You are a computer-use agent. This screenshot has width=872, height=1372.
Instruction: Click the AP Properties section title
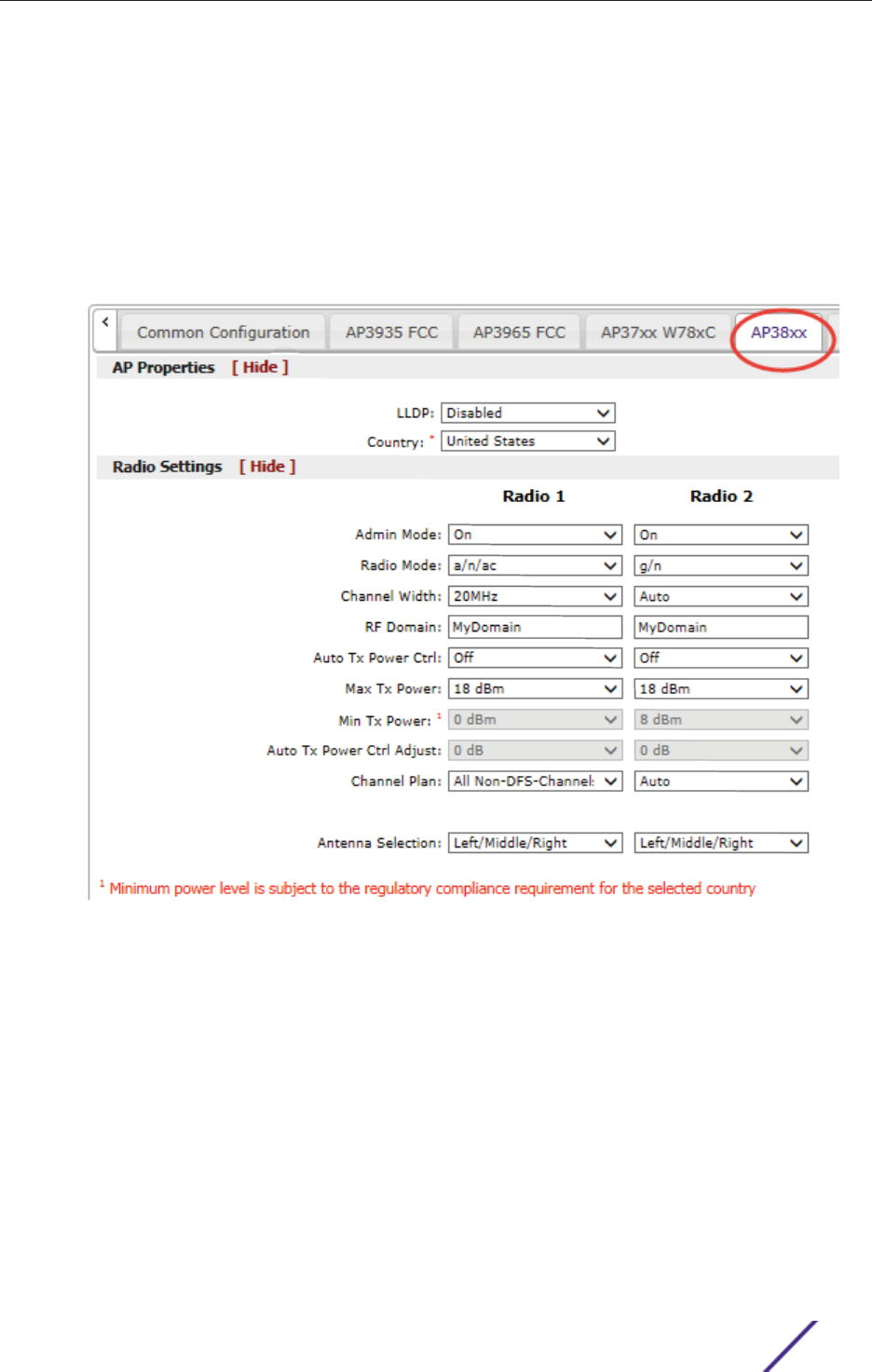[x=163, y=367]
